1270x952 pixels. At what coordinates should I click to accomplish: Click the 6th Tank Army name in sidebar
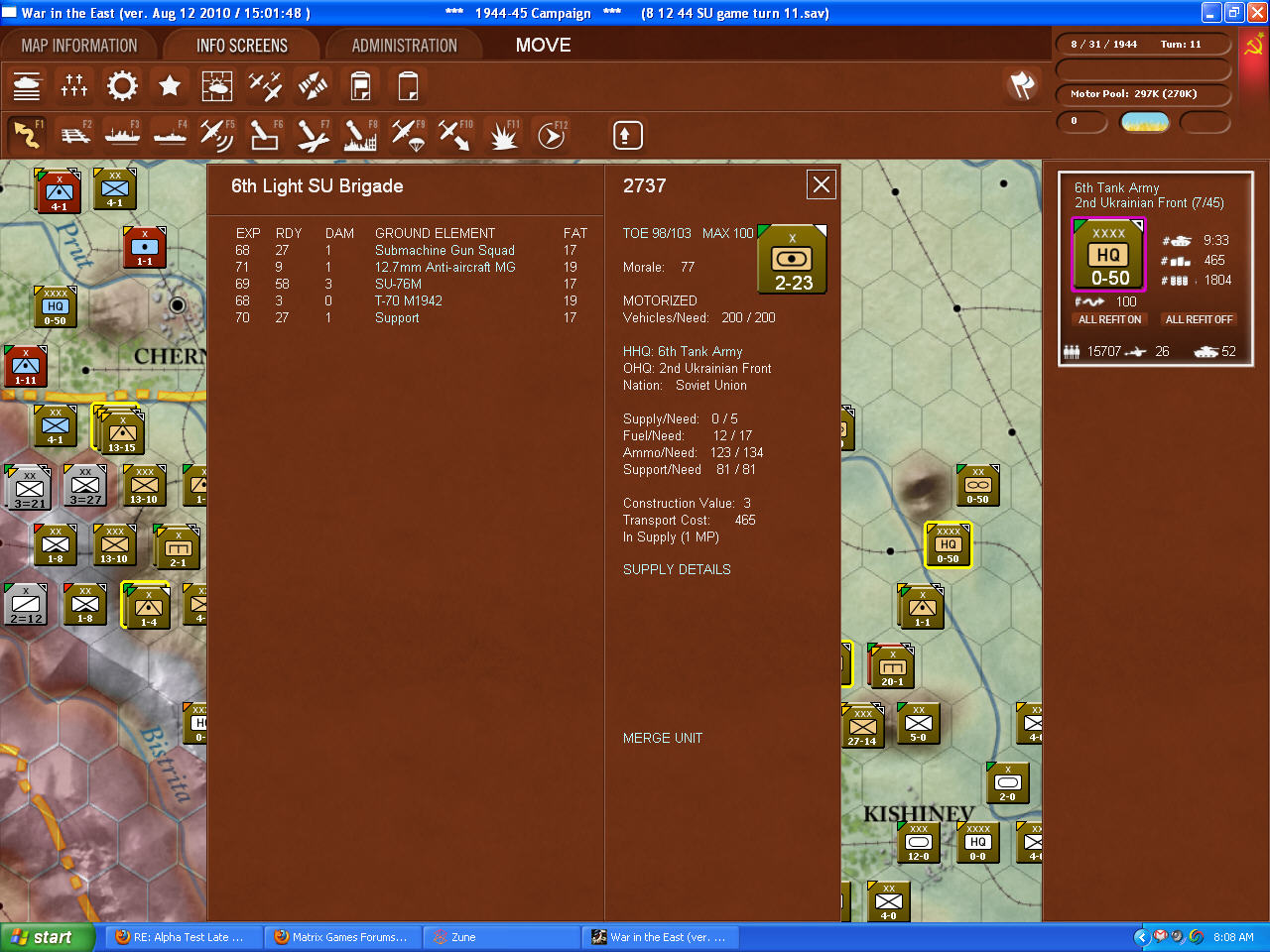1117,187
